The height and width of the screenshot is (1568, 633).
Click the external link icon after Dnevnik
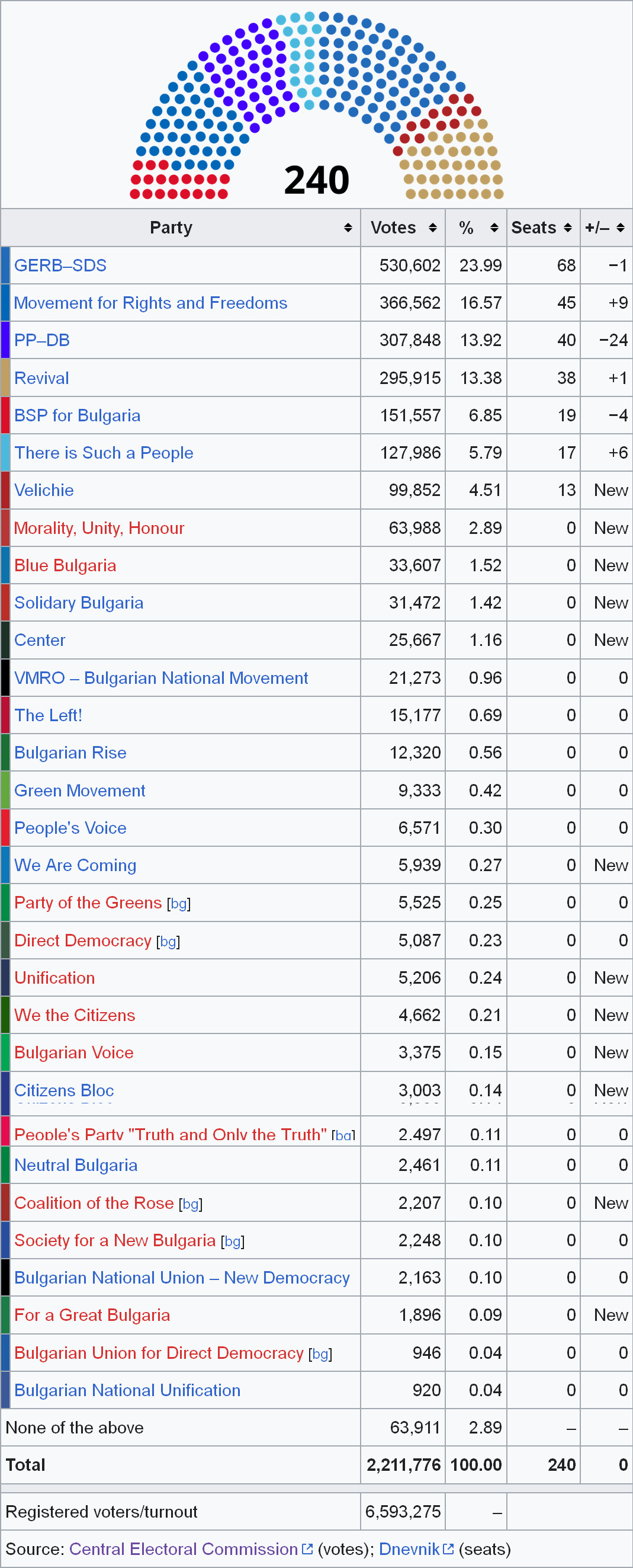[x=448, y=1548]
